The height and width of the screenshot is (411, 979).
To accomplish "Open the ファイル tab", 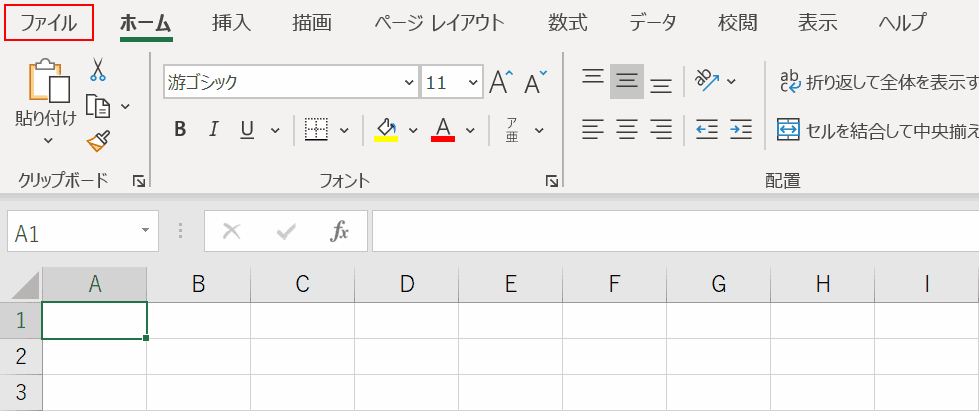I will pyautogui.click(x=49, y=22).
